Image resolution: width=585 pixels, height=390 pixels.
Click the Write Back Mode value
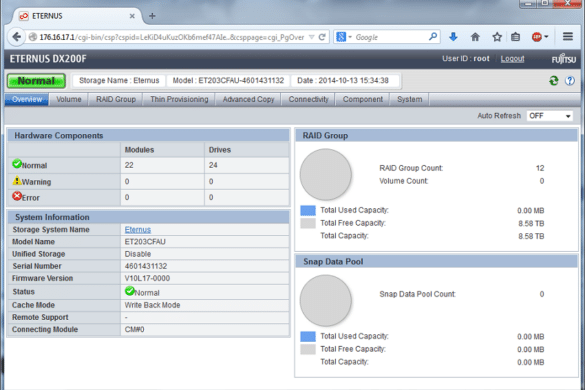pyautogui.click(x=152, y=305)
